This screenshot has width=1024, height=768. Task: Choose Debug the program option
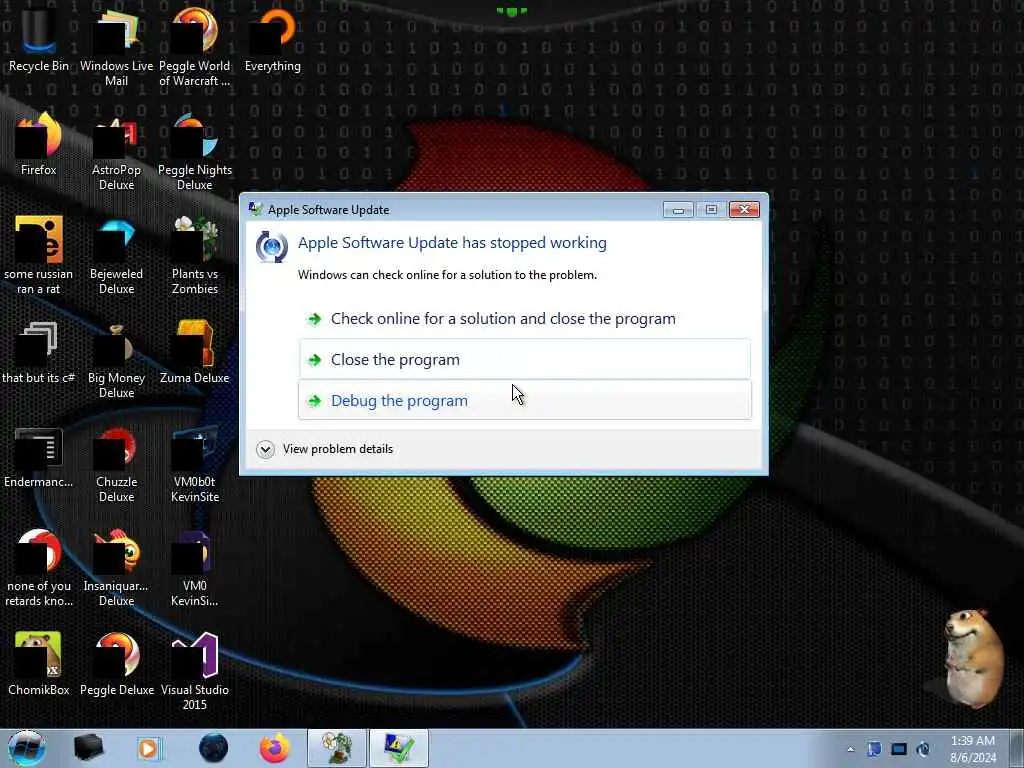524,400
